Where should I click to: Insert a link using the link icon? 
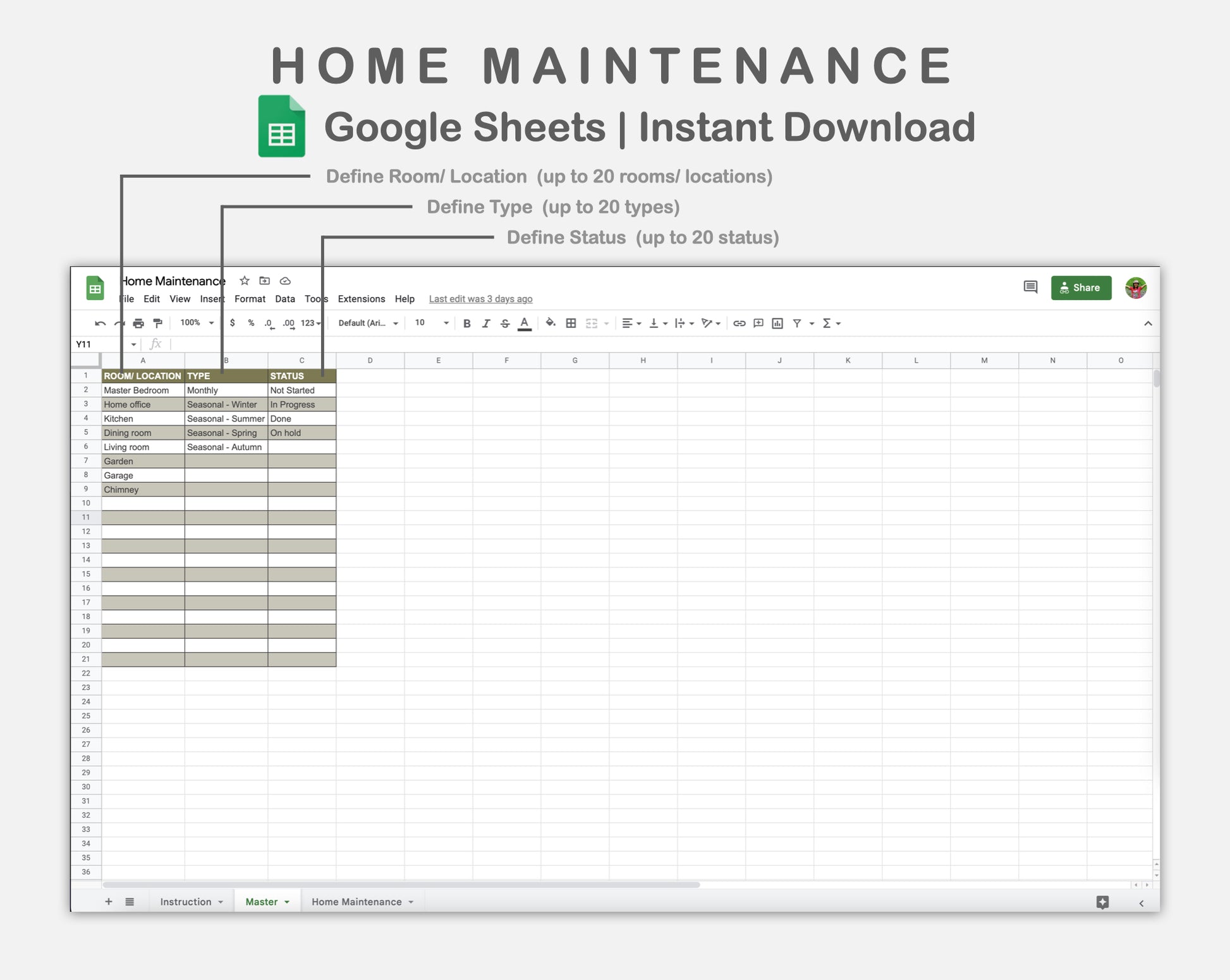(739, 324)
